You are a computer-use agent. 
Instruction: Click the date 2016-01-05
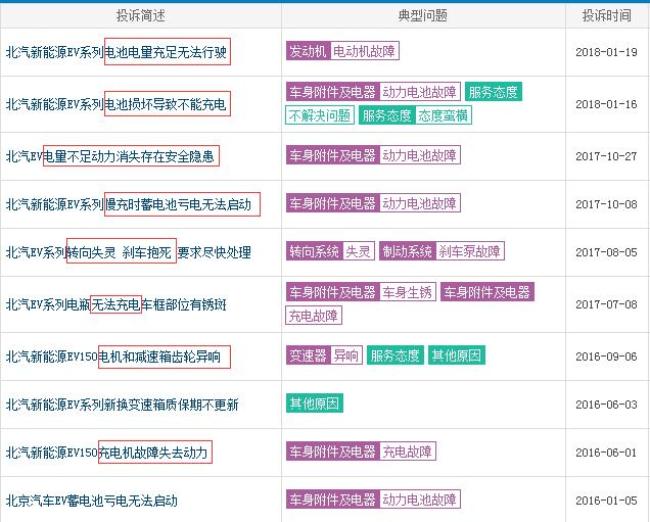(606, 500)
